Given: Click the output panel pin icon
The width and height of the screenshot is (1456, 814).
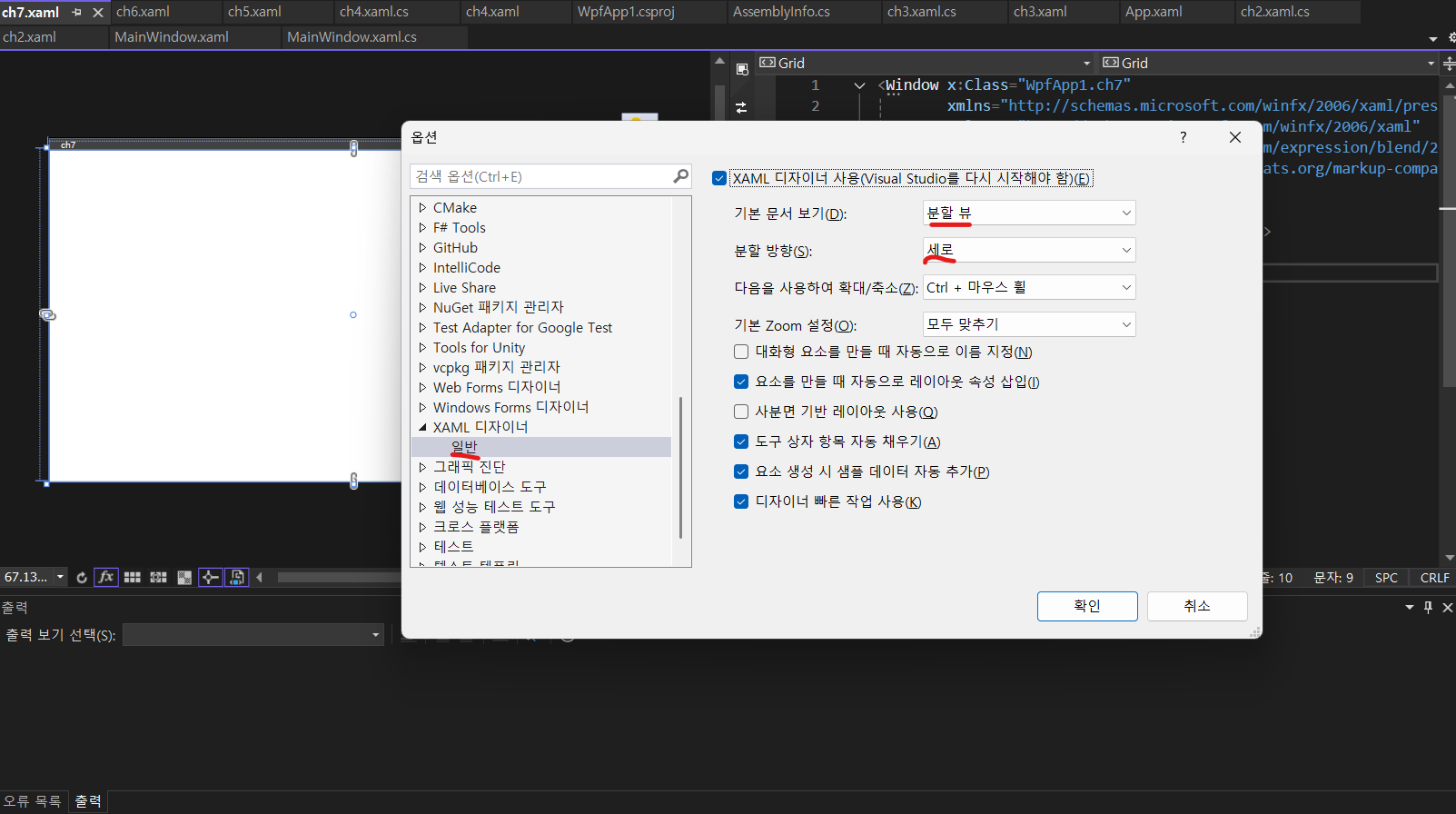Looking at the screenshot, I should (1429, 607).
